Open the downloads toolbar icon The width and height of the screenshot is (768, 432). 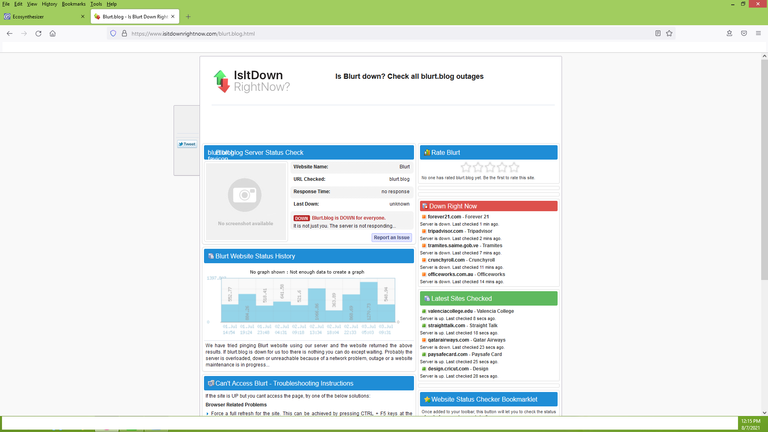pos(729,33)
